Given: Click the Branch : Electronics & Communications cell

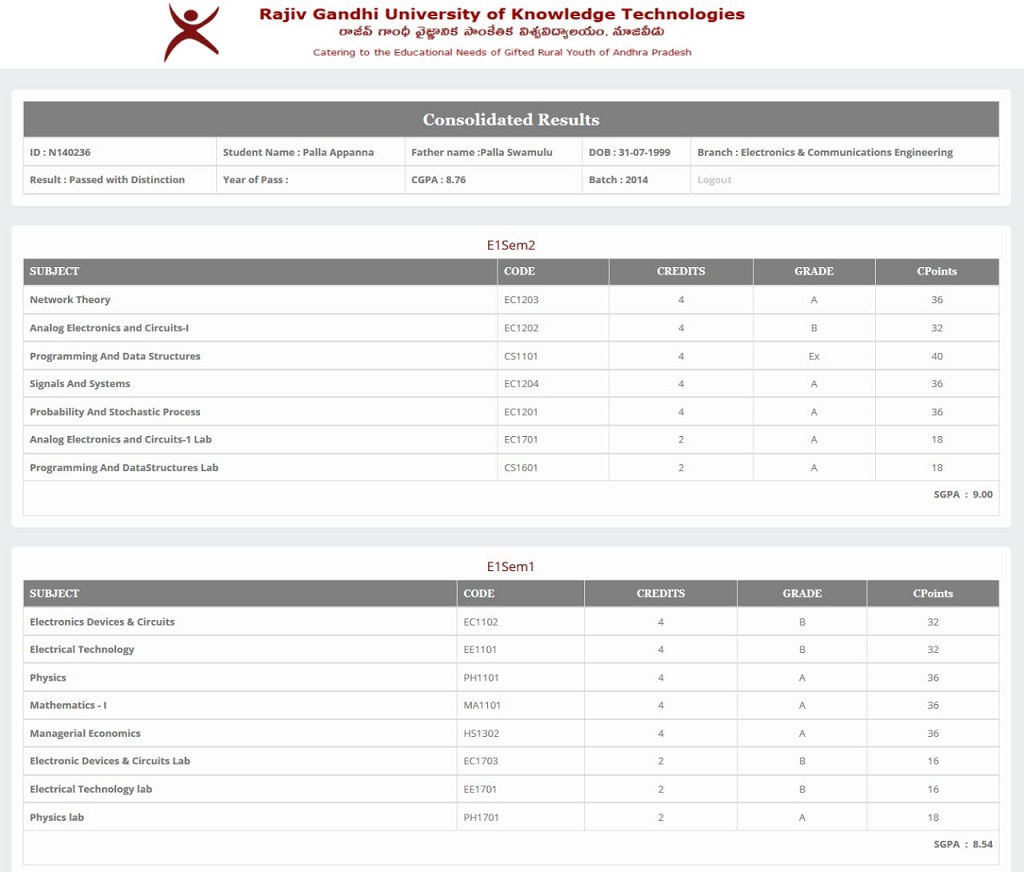Looking at the screenshot, I should 844,152.
